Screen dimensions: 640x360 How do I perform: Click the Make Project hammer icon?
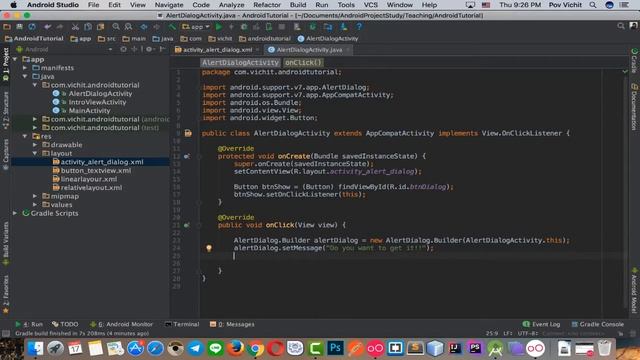172,27
